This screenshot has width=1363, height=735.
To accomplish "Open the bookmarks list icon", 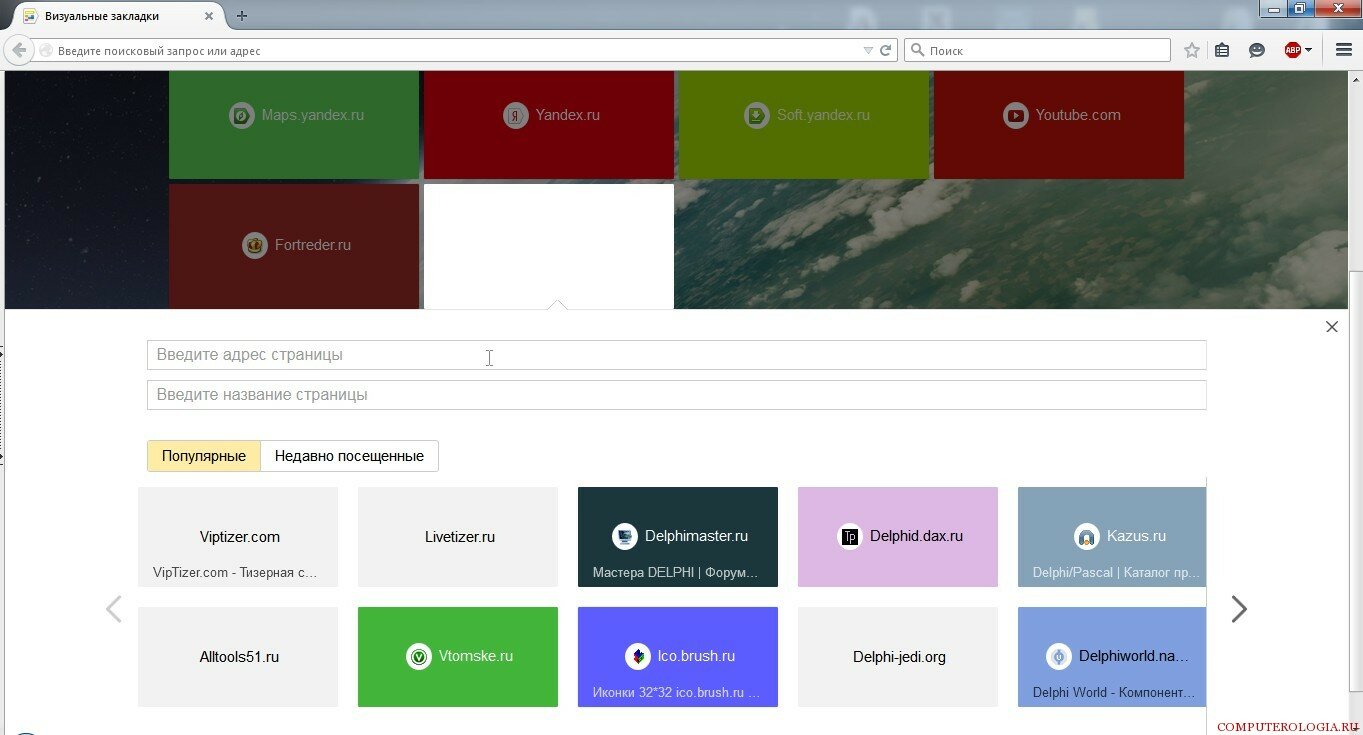I will (x=1222, y=50).
